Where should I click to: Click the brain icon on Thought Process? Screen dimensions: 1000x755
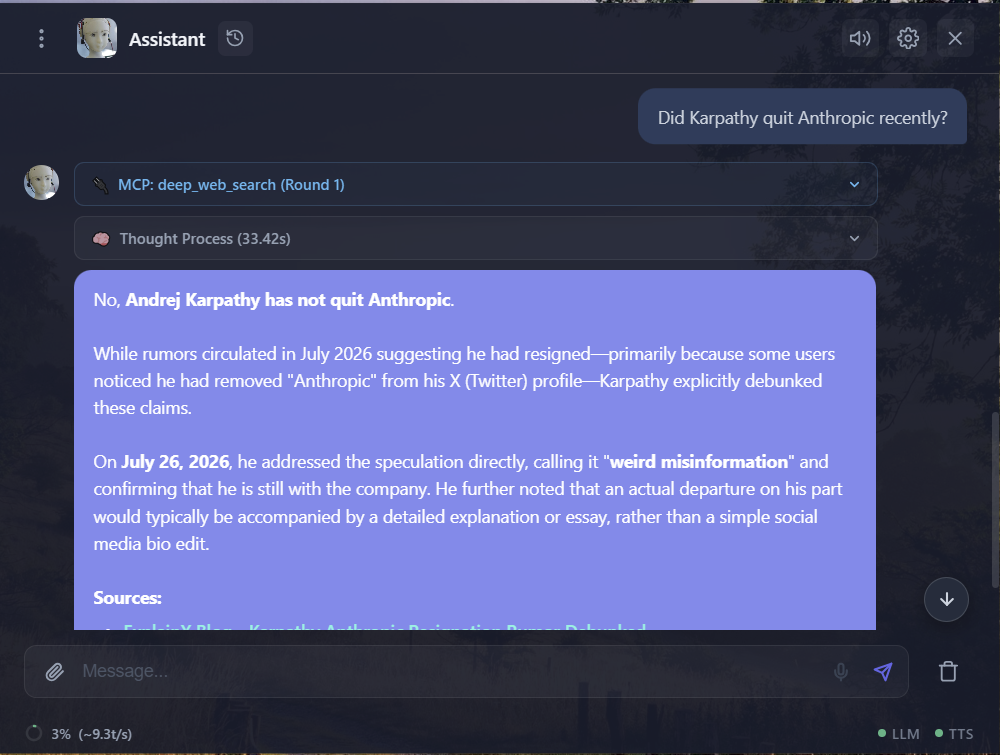101,239
